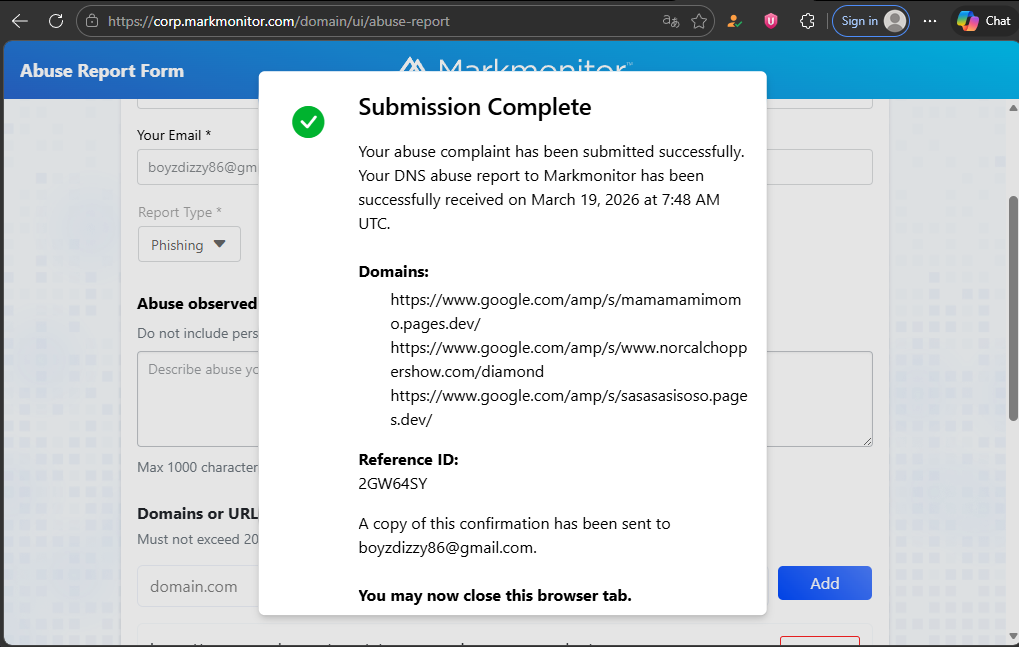Open the browser Extensions puzzle icon
1019x647 pixels.
[807, 21]
